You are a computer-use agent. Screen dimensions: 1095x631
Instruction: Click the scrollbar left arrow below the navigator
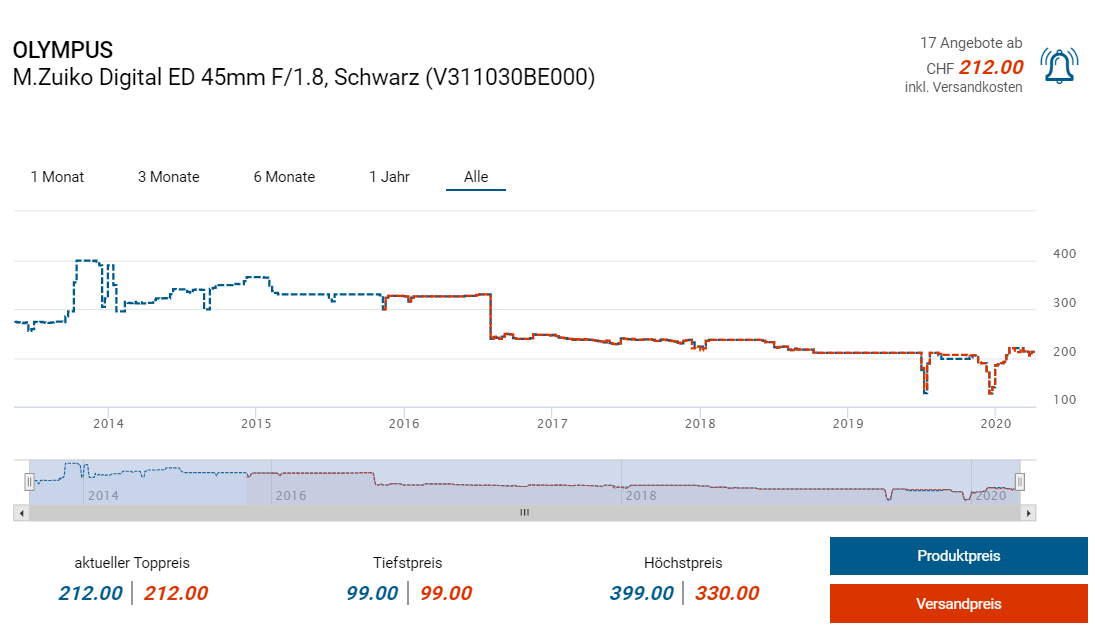[21, 513]
